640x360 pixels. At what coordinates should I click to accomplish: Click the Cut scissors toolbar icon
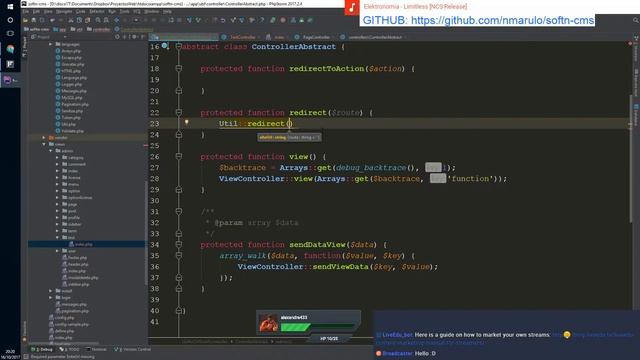tap(71, 20)
